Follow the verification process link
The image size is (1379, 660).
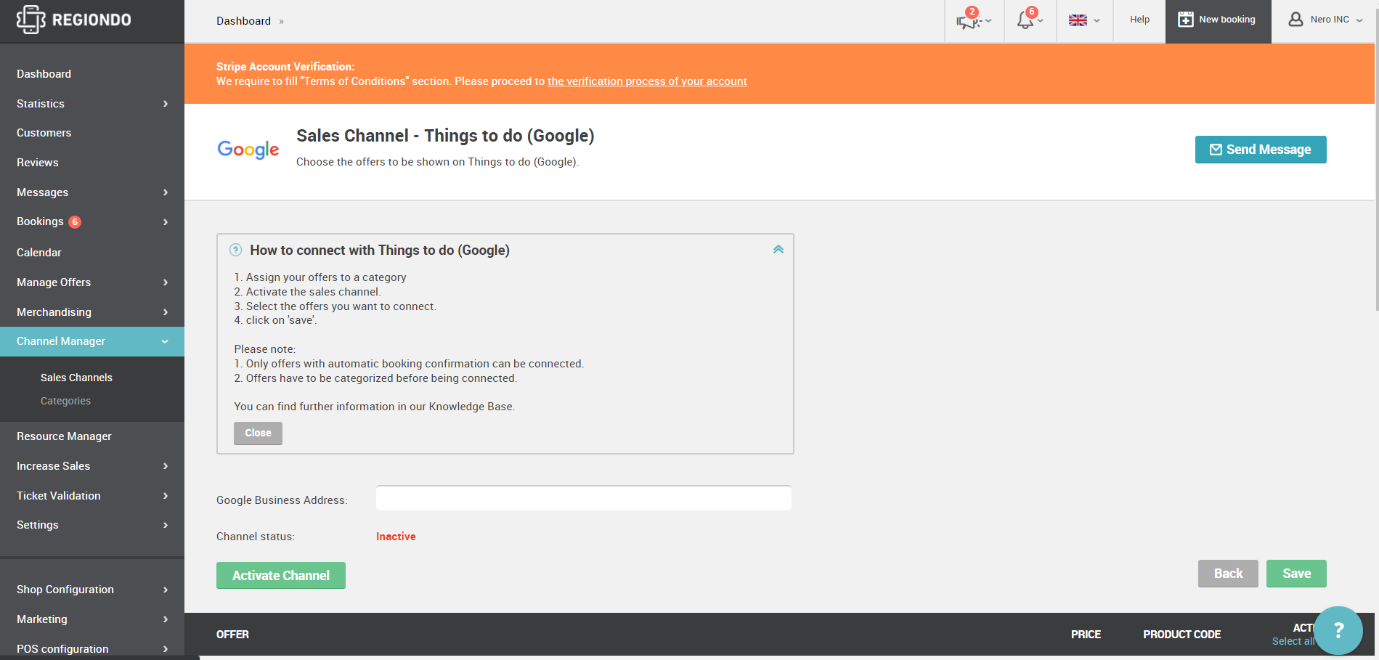(647, 81)
